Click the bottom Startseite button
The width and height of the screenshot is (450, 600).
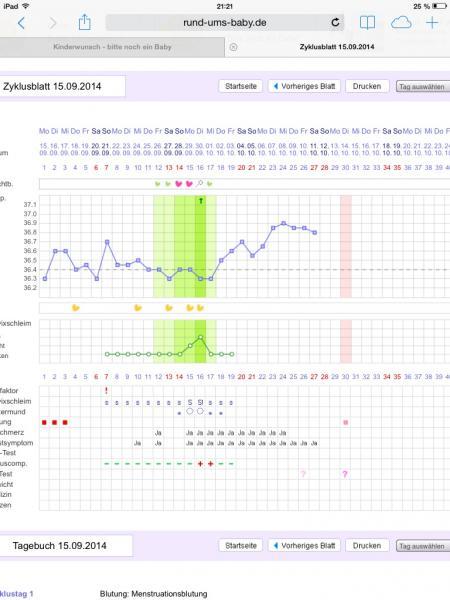(x=241, y=545)
